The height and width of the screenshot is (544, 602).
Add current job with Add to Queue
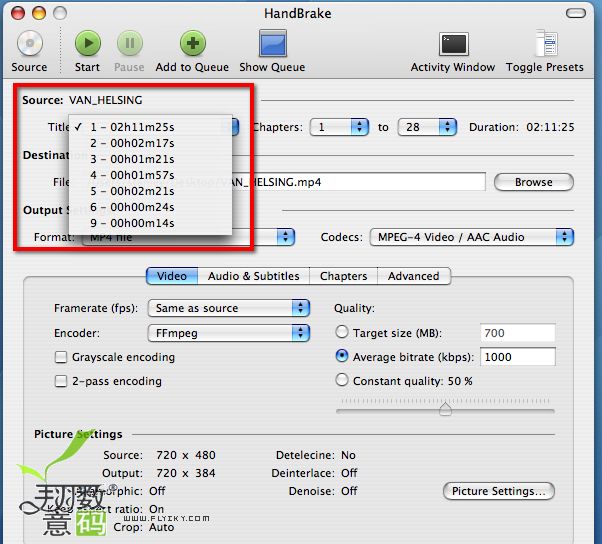(x=193, y=43)
